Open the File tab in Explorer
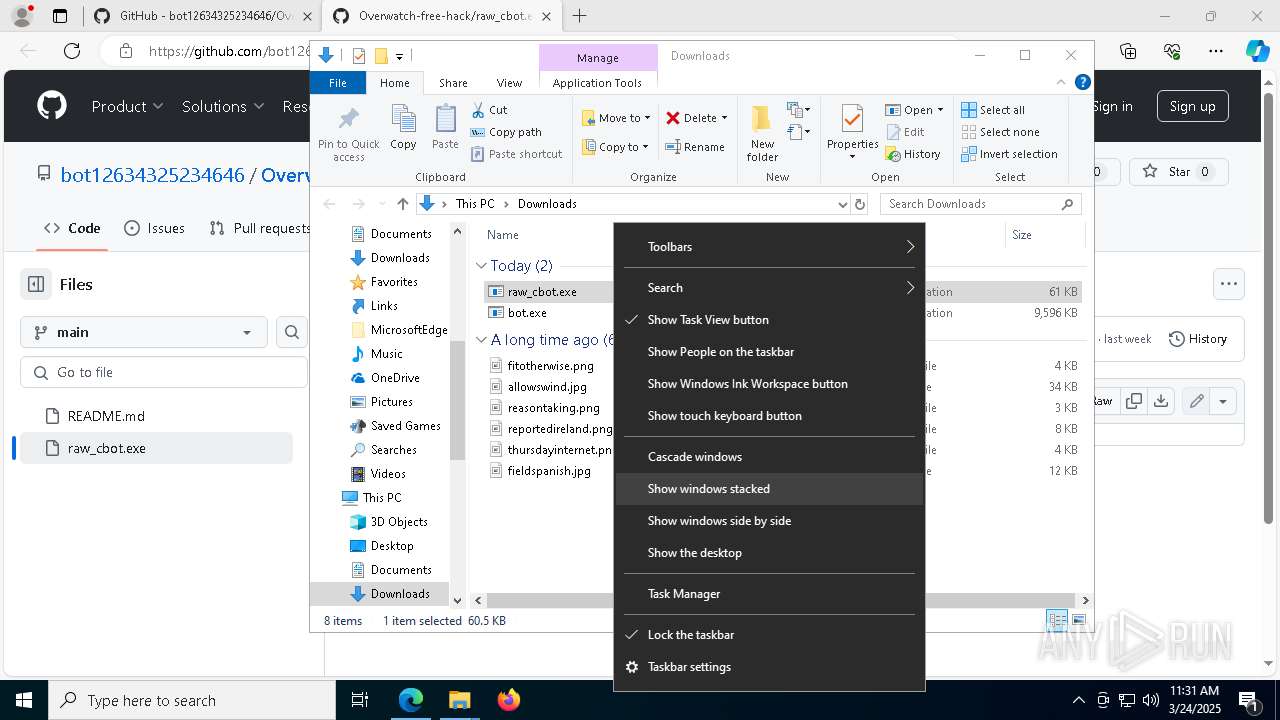The image size is (1280, 720). 338,83
